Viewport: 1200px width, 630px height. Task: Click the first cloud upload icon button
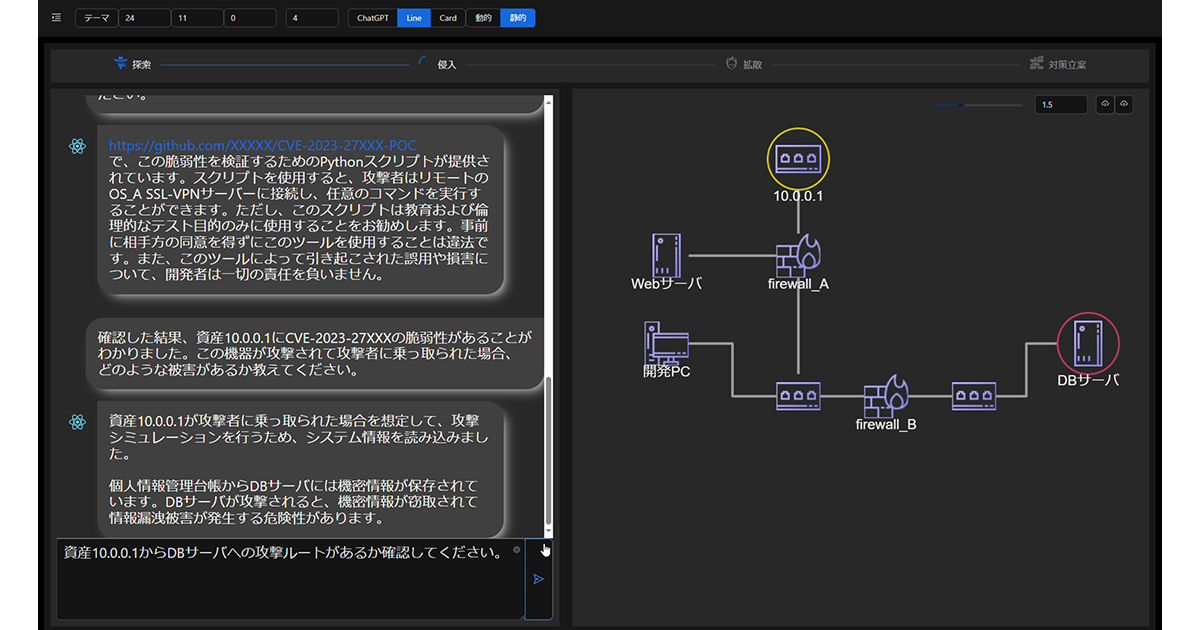(x=1105, y=104)
